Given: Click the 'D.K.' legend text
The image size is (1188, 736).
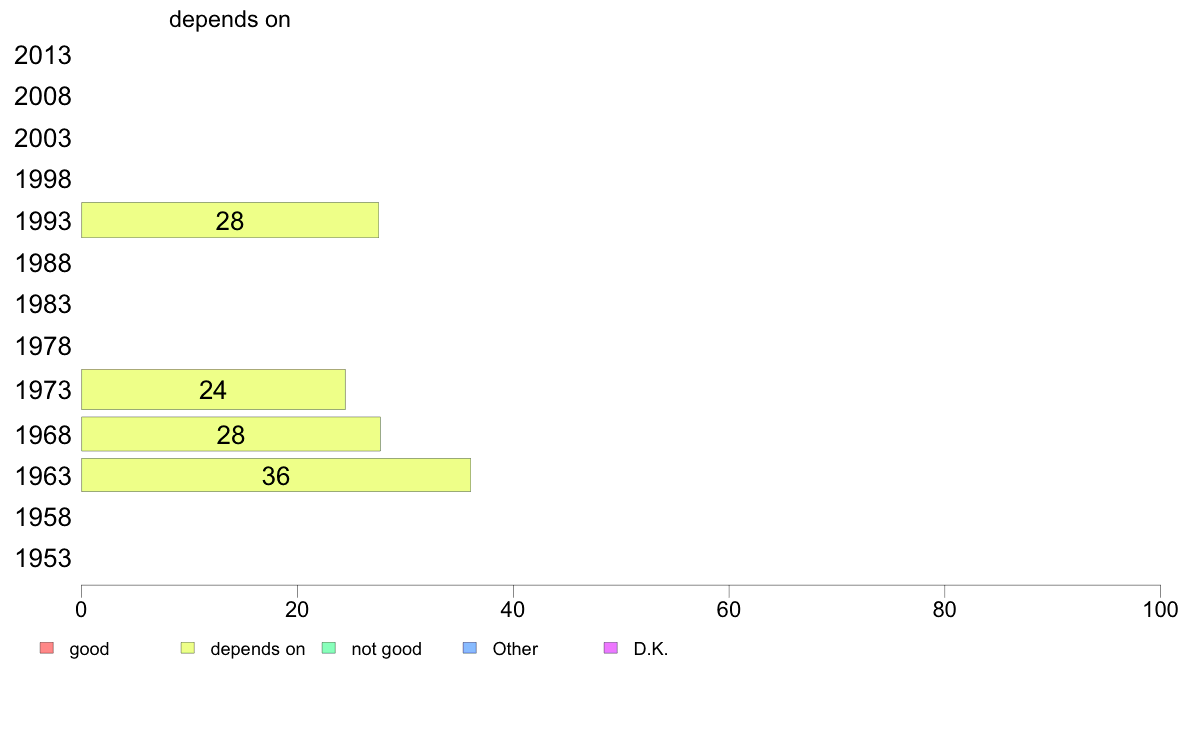Looking at the screenshot, I should (x=651, y=649).
